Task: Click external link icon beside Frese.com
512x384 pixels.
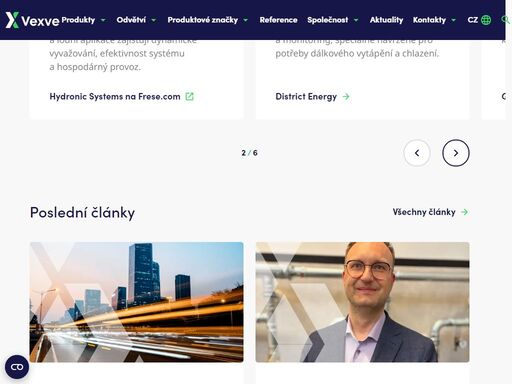Action: [x=189, y=96]
